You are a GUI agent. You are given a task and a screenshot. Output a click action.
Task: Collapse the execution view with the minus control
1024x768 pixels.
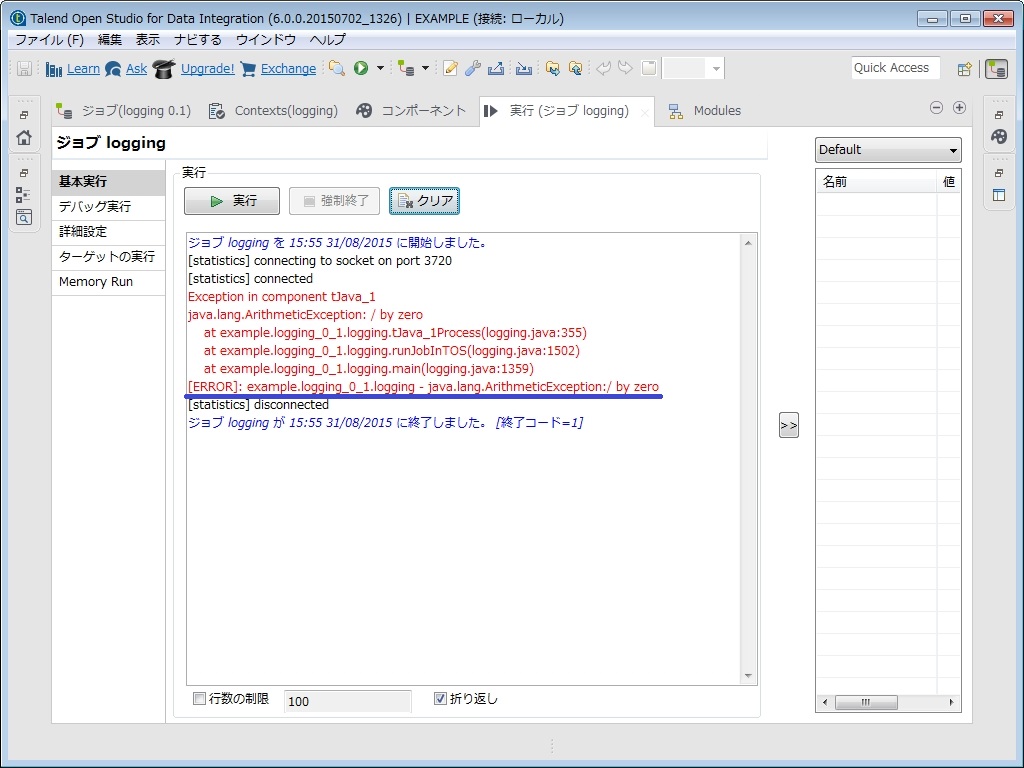coord(937,106)
